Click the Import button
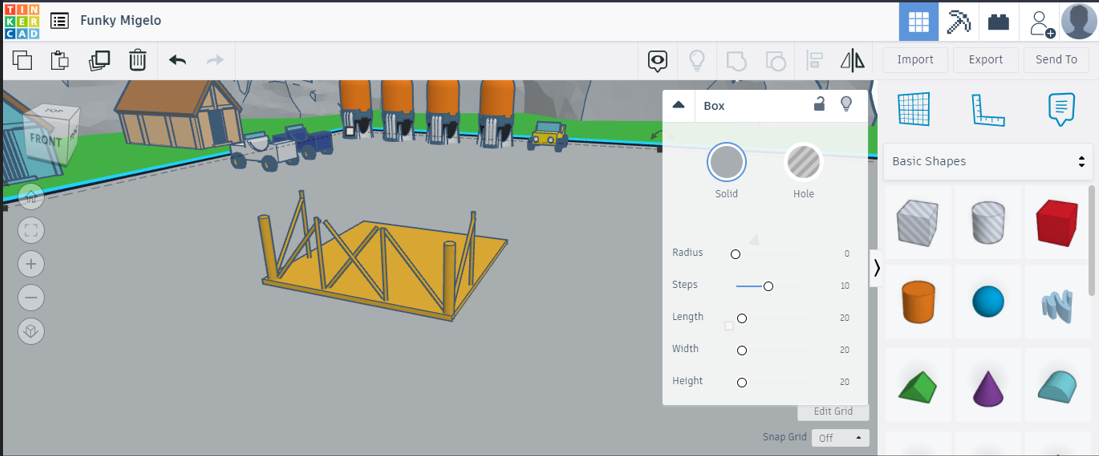Viewport: 1099px width, 456px height. (915, 60)
